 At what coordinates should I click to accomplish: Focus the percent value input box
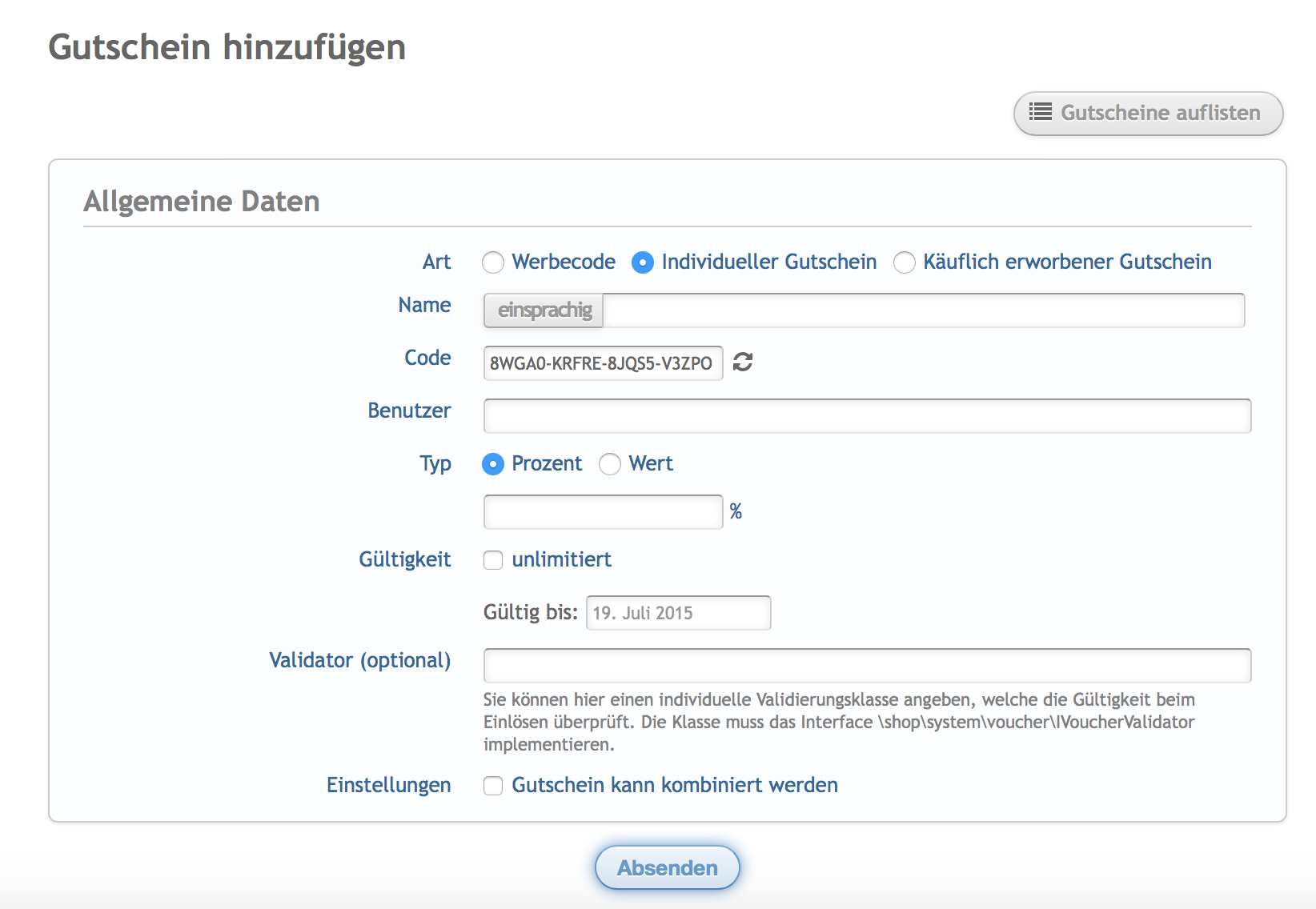coord(603,512)
